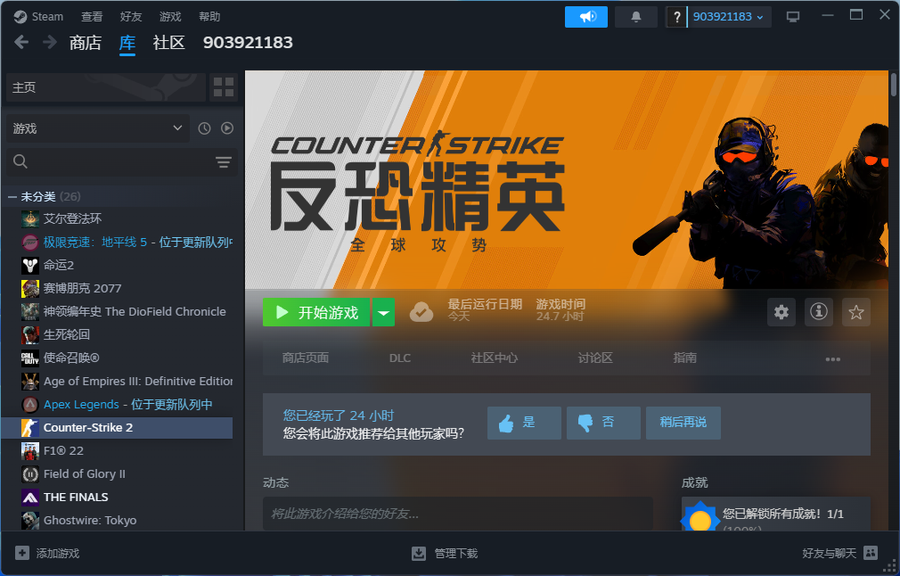This screenshot has height=576, width=900.
Task: Click the 使命召唤 game icon
Action: point(30,358)
